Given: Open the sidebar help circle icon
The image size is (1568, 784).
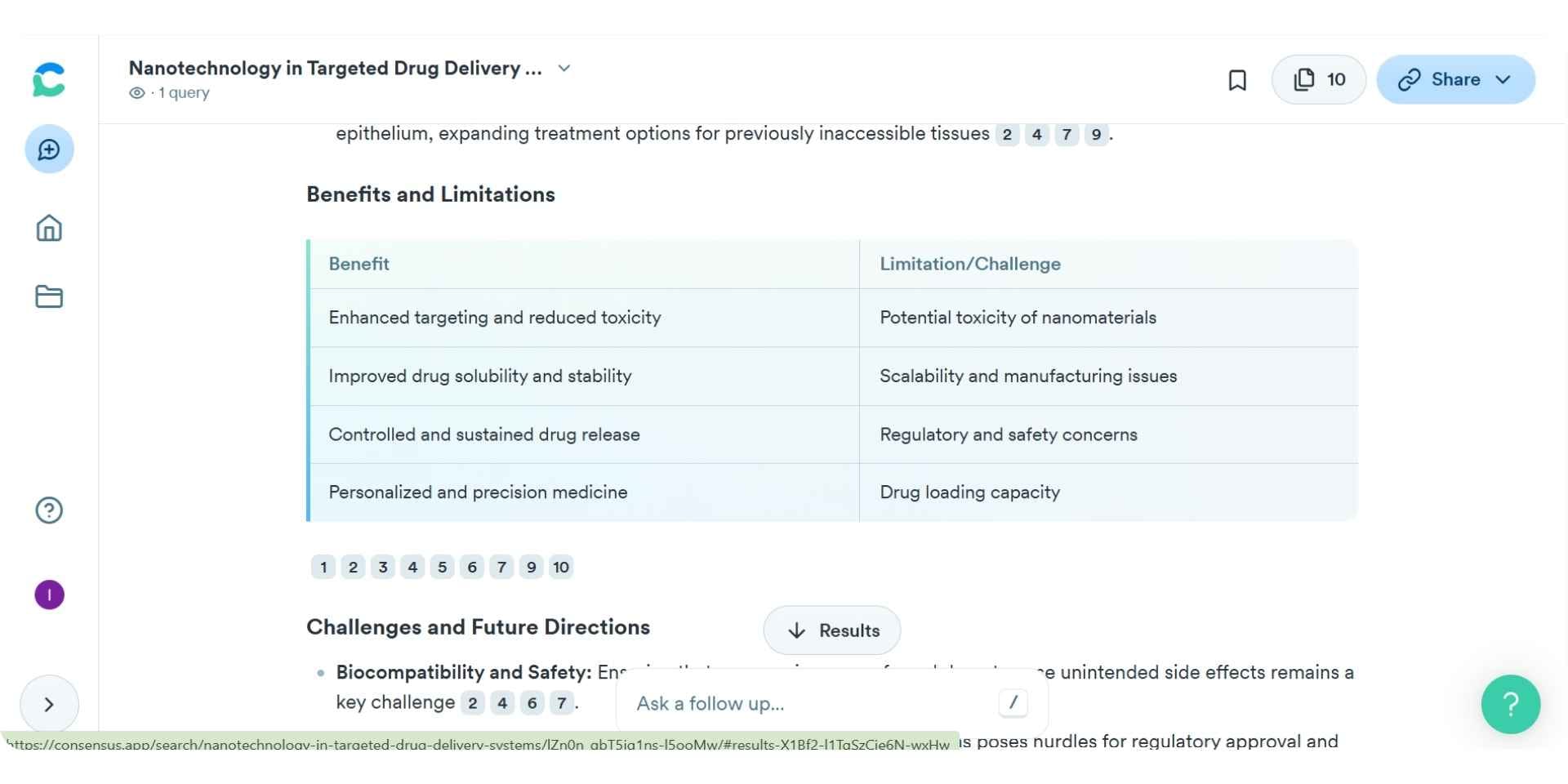Looking at the screenshot, I should 49,510.
